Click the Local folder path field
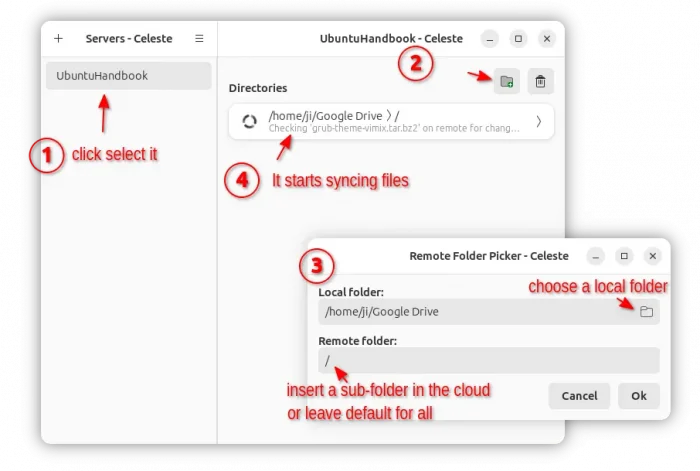 click(x=470, y=312)
